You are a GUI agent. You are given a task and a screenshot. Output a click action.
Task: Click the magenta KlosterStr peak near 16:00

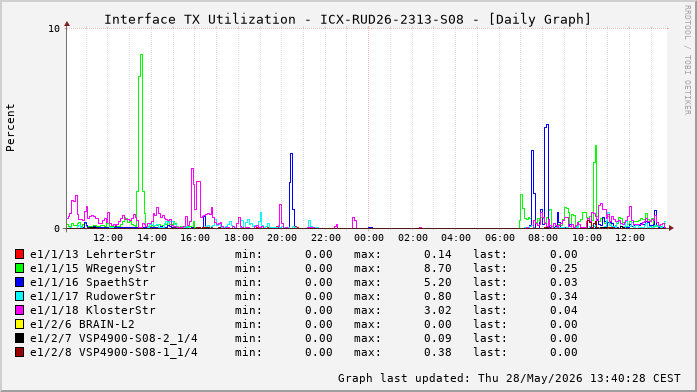192,169
